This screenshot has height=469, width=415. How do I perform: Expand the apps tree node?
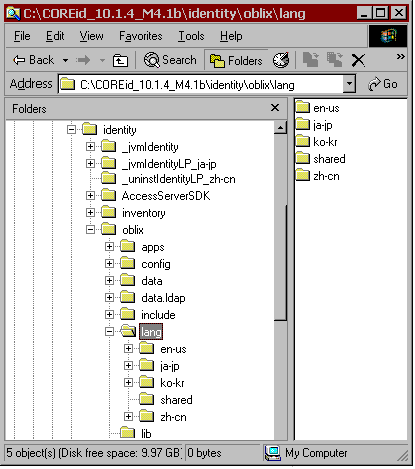tap(109, 246)
